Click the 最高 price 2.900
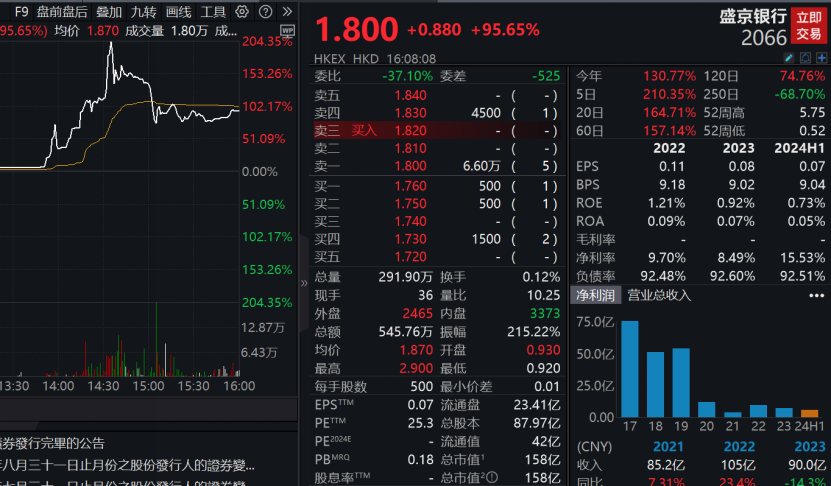The image size is (831, 486). point(416,368)
